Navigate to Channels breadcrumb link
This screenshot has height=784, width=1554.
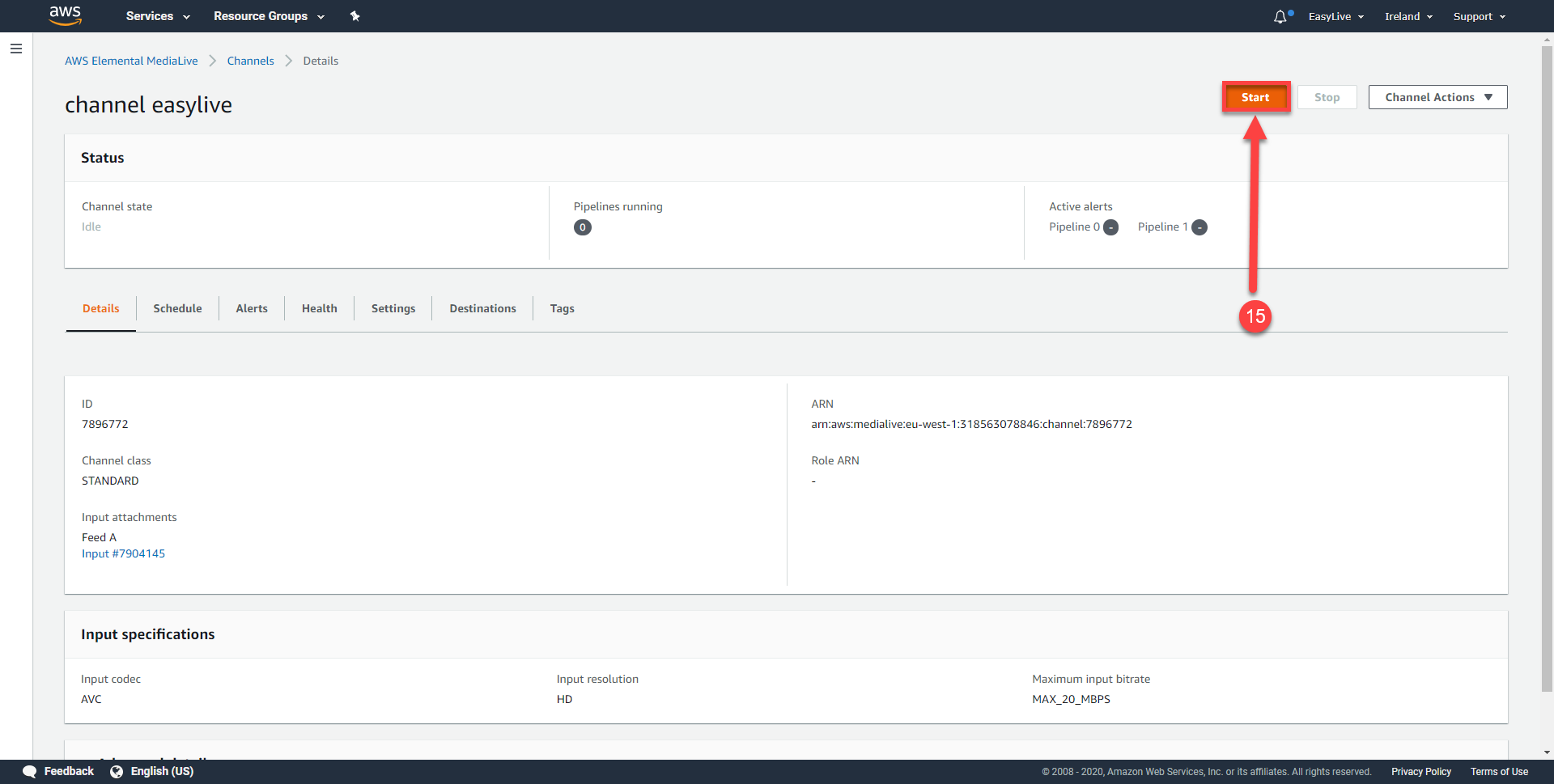250,61
